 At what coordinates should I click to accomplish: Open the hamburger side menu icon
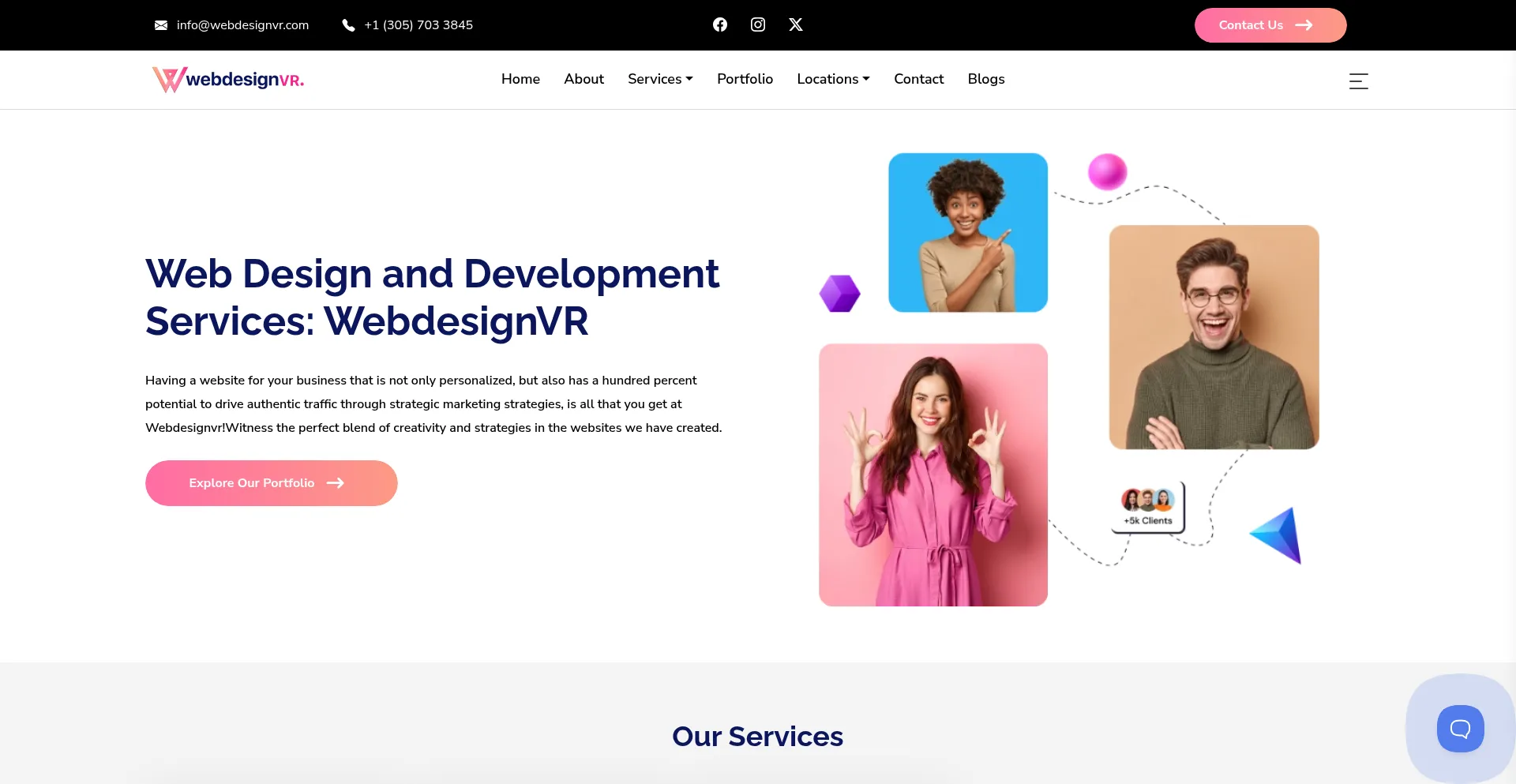(1358, 81)
